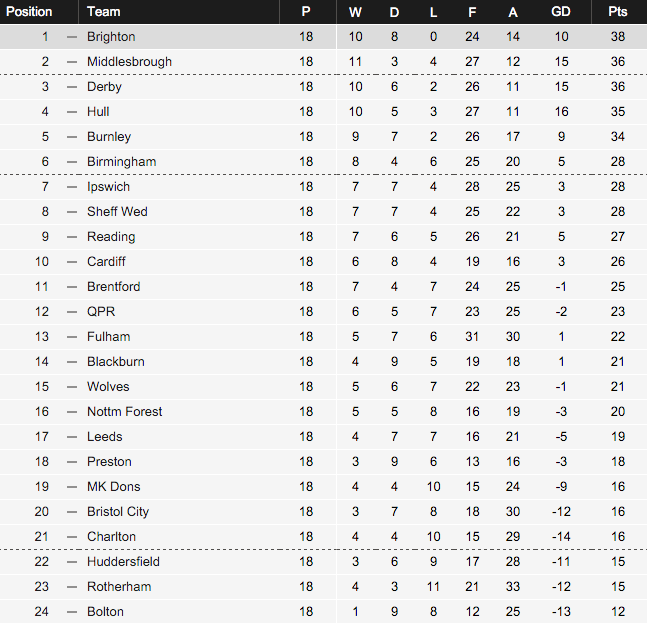
Task: Click the dash movement icon beside Leeds
Action: click(72, 437)
